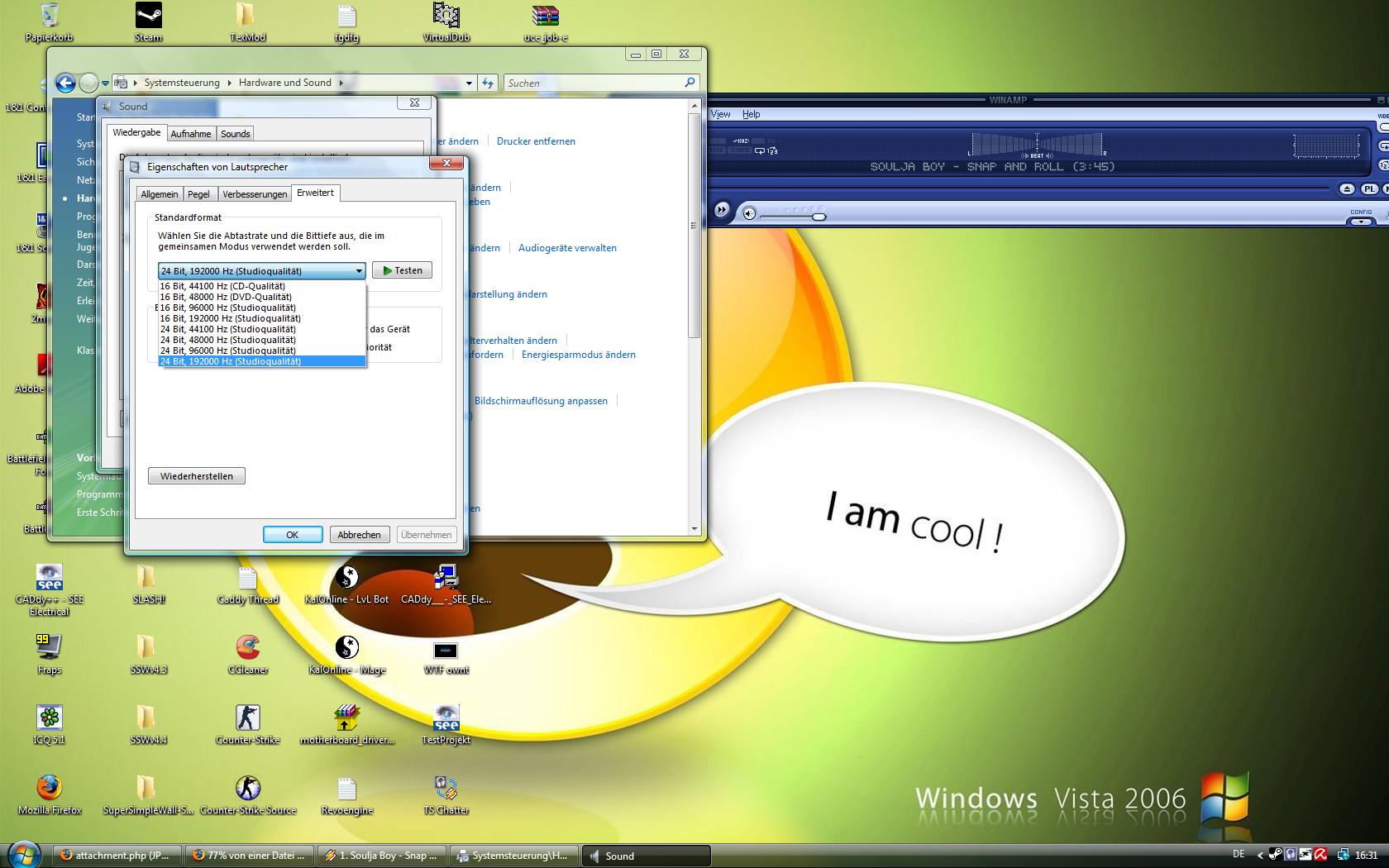Select the KalOnline - LvL Bot icon
Screen dimensions: 1389x868
point(346,584)
